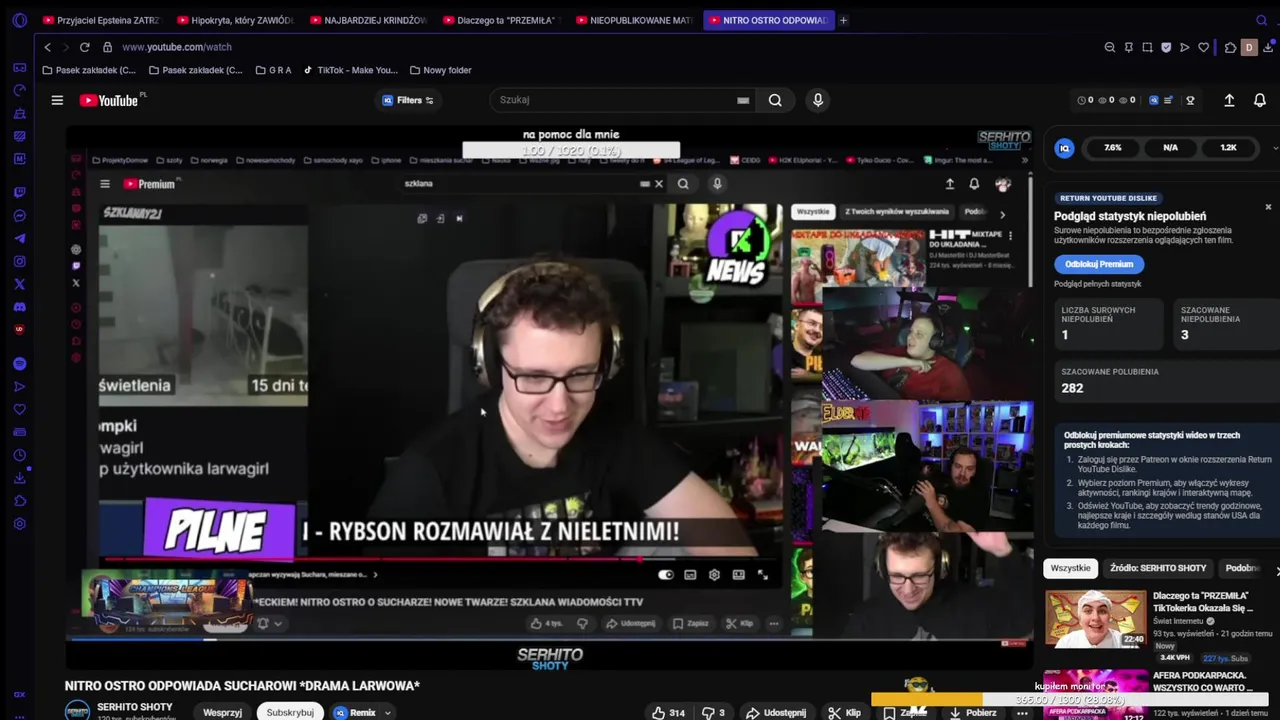Open the 'AFERA PODKARPACKA' recommended video thumbnail

pos(1096,695)
